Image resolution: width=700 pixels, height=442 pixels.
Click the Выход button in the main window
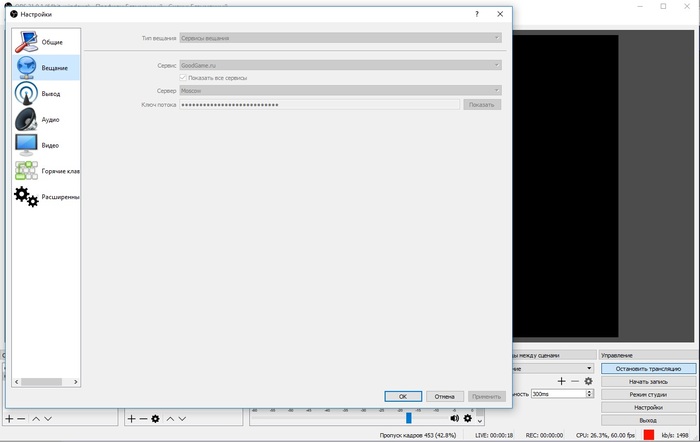pyautogui.click(x=648, y=421)
